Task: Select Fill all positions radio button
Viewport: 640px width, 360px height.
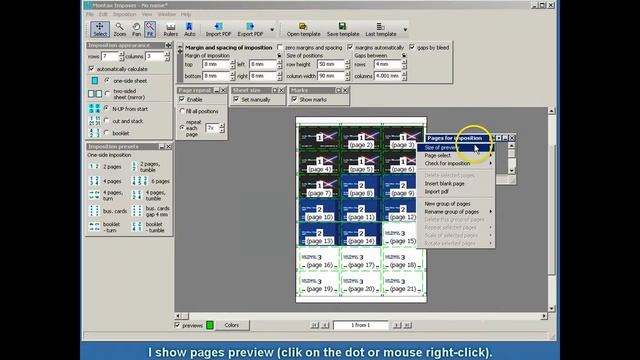Action: [x=182, y=111]
